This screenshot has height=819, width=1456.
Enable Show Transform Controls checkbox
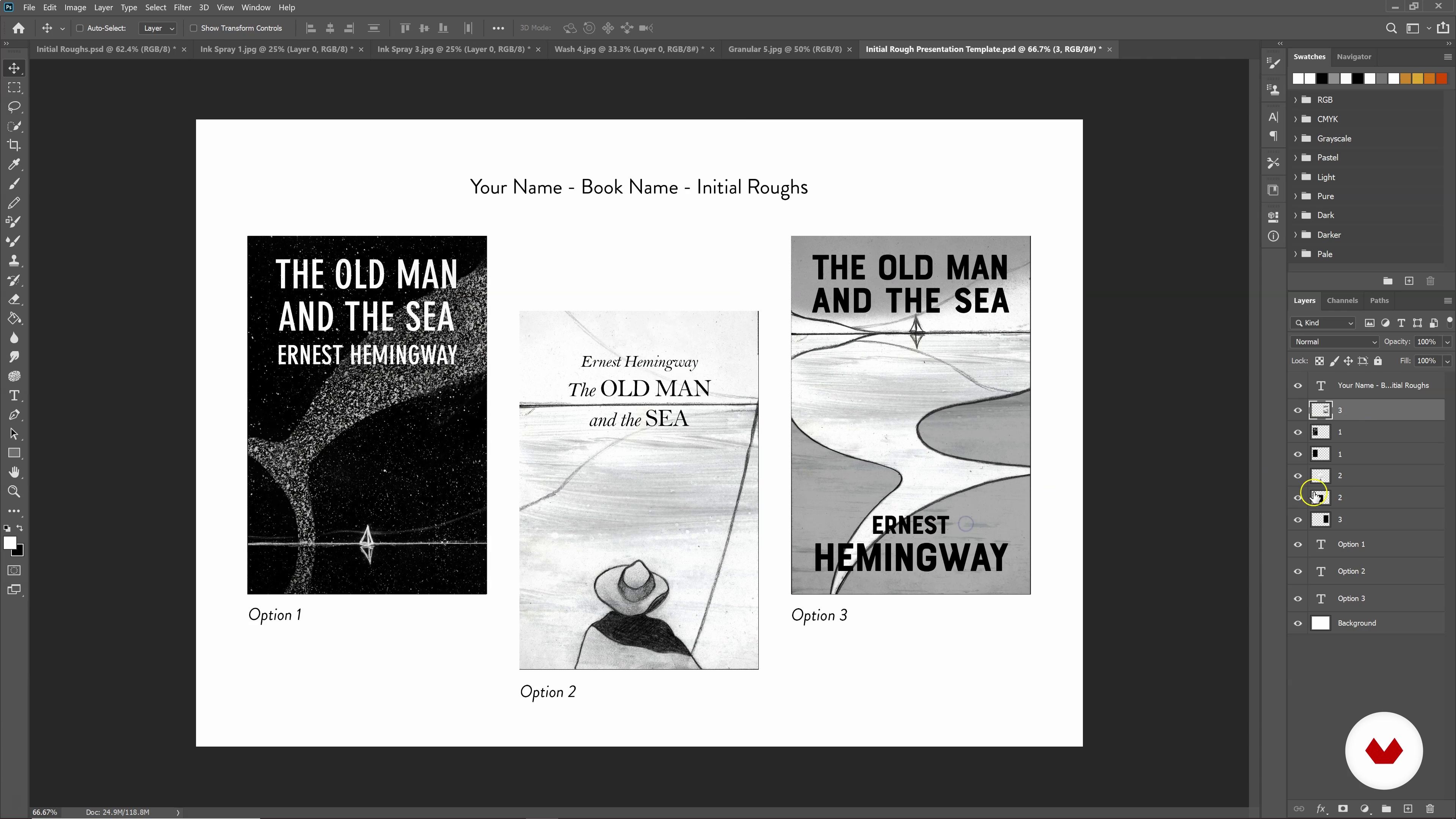coord(193,28)
